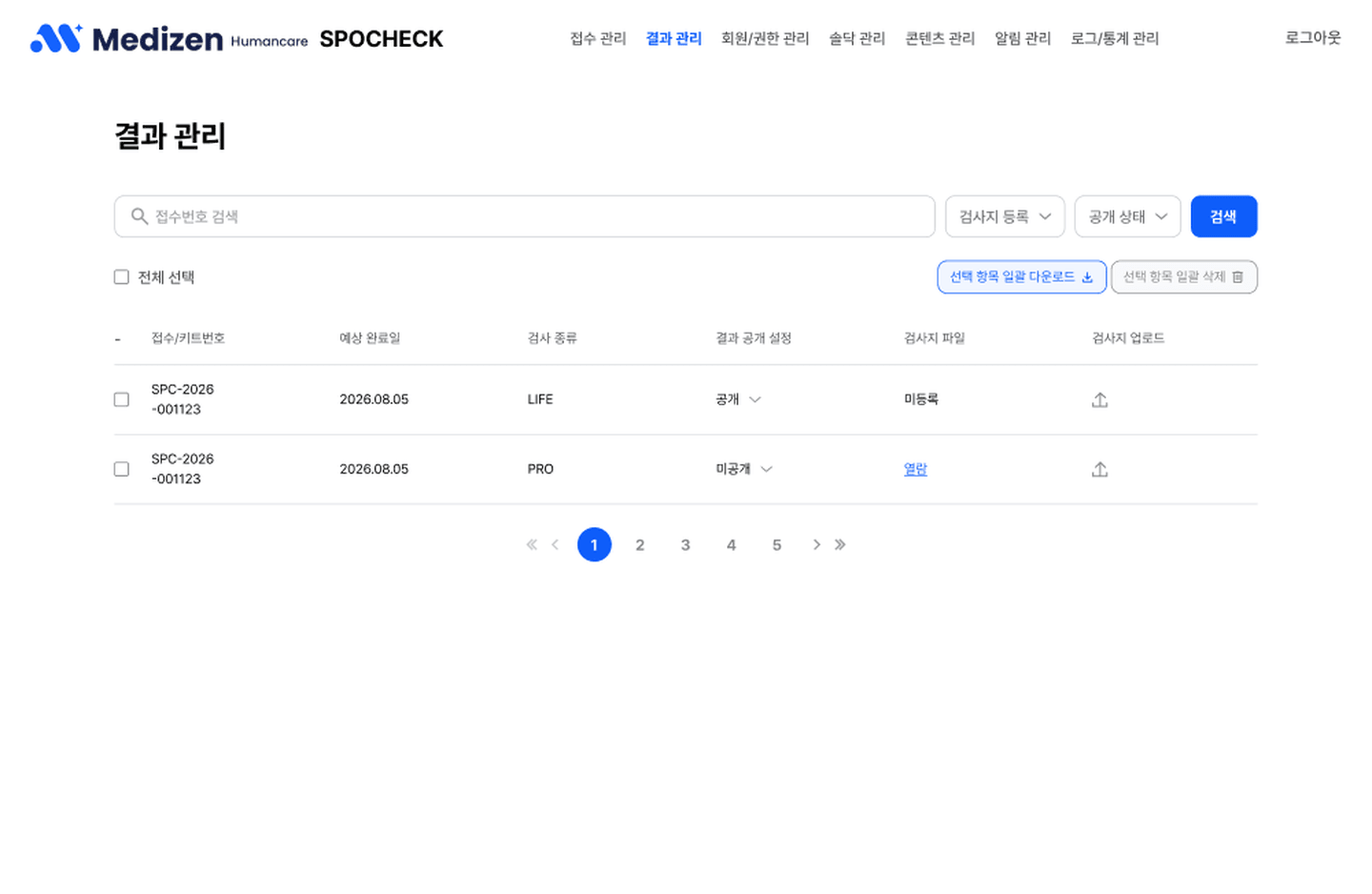Expand the 미공개 setting dropdown in the PRO row
This screenshot has width=1372, height=894.
[x=744, y=469]
